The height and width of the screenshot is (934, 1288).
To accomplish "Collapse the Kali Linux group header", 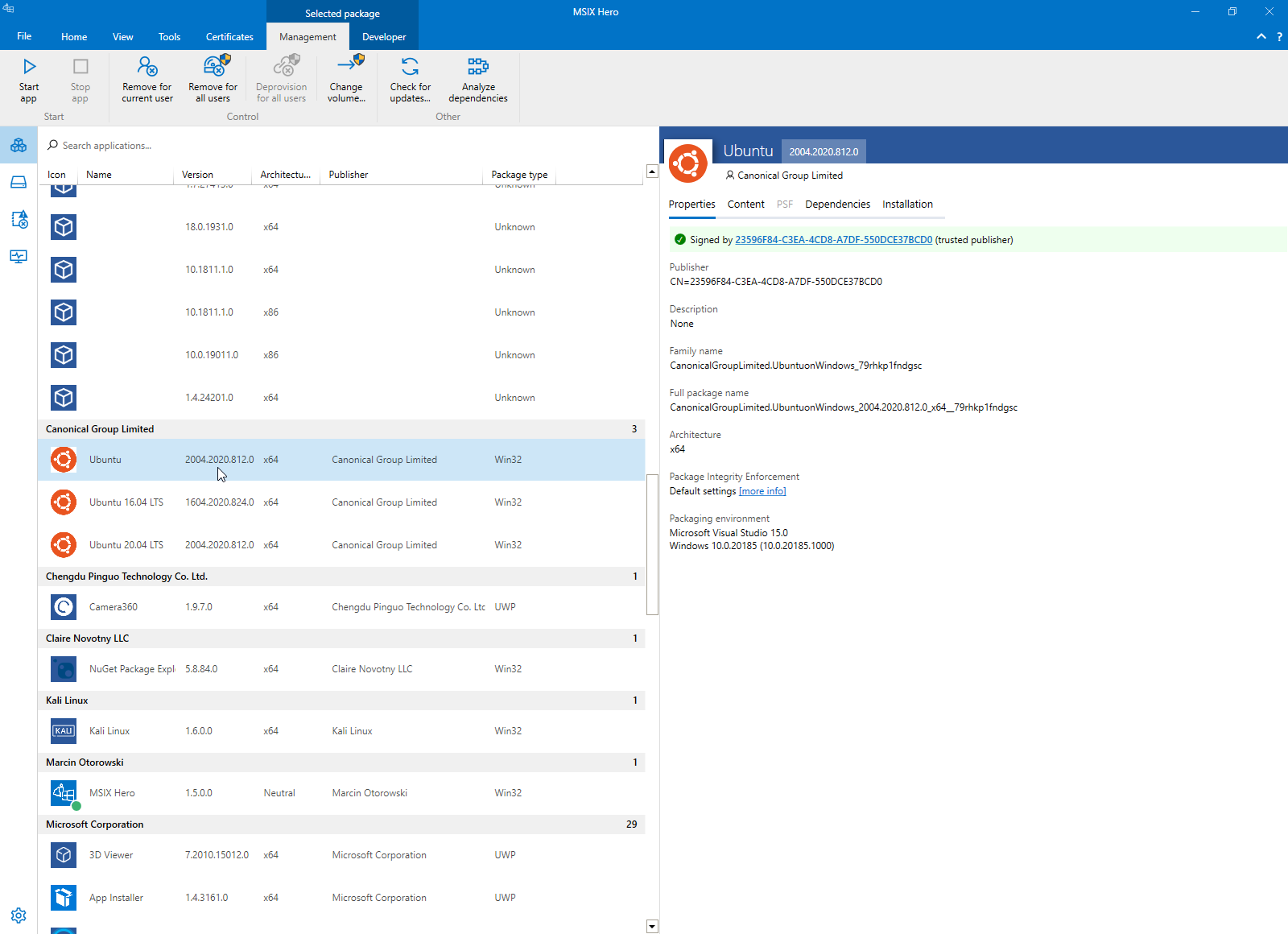I will pos(341,700).
